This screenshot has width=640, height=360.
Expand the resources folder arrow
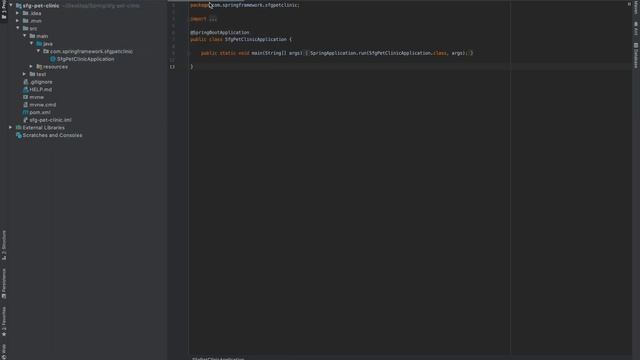coord(31,66)
